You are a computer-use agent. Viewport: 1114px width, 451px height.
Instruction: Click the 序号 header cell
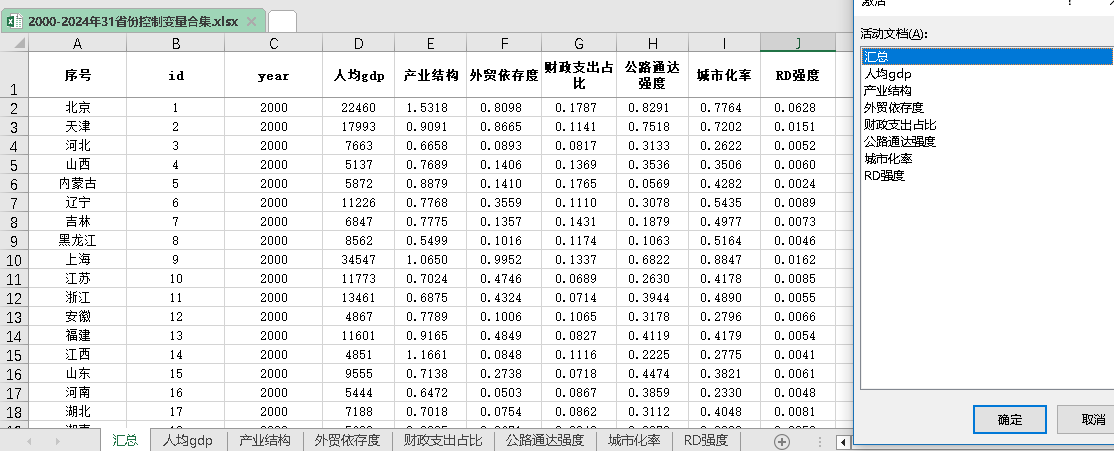pyautogui.click(x=77, y=75)
